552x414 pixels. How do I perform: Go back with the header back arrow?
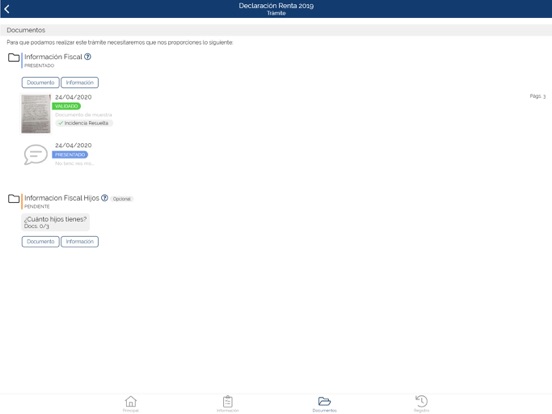[7, 9]
